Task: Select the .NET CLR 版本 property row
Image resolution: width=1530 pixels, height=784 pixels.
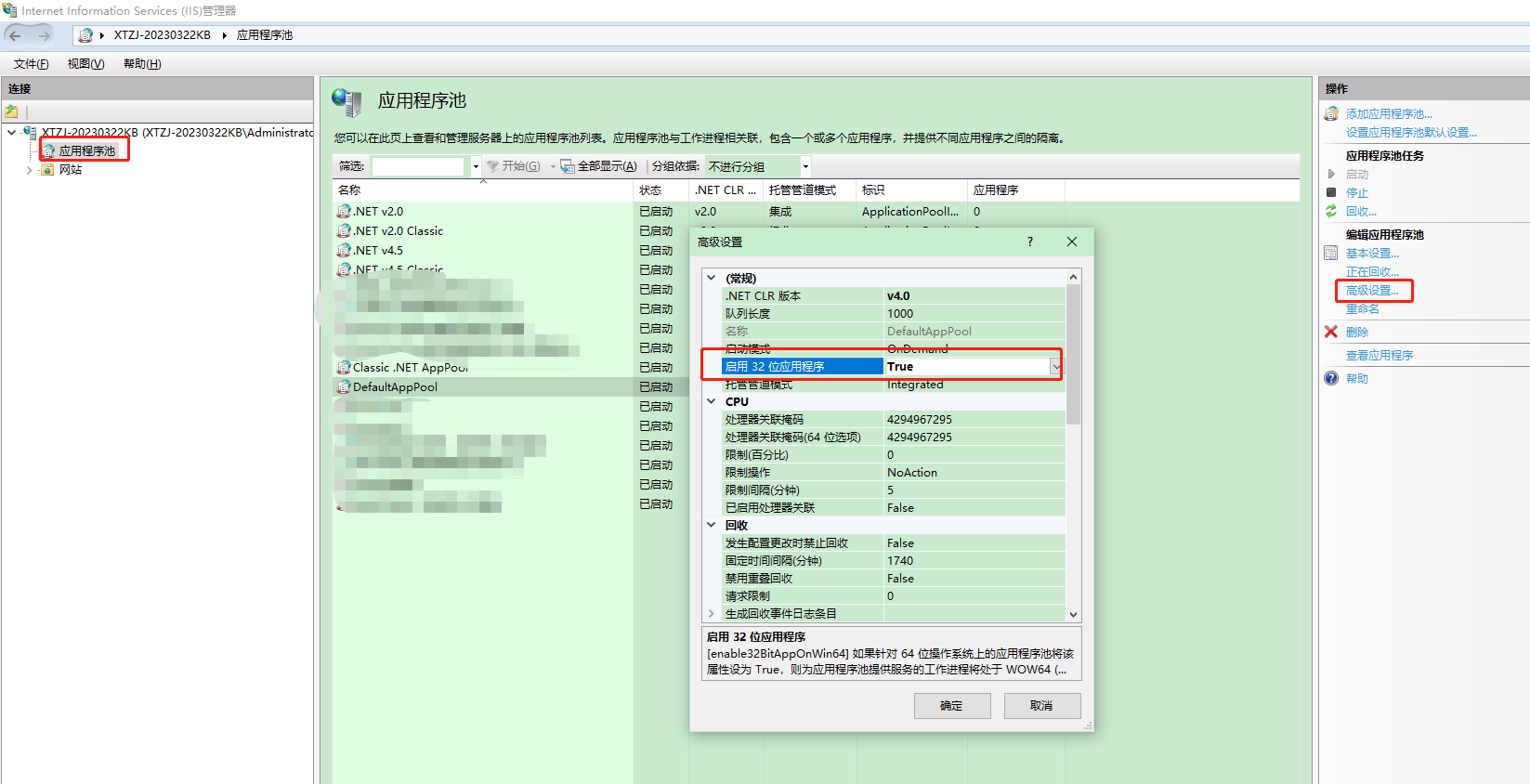Action: coord(893,296)
